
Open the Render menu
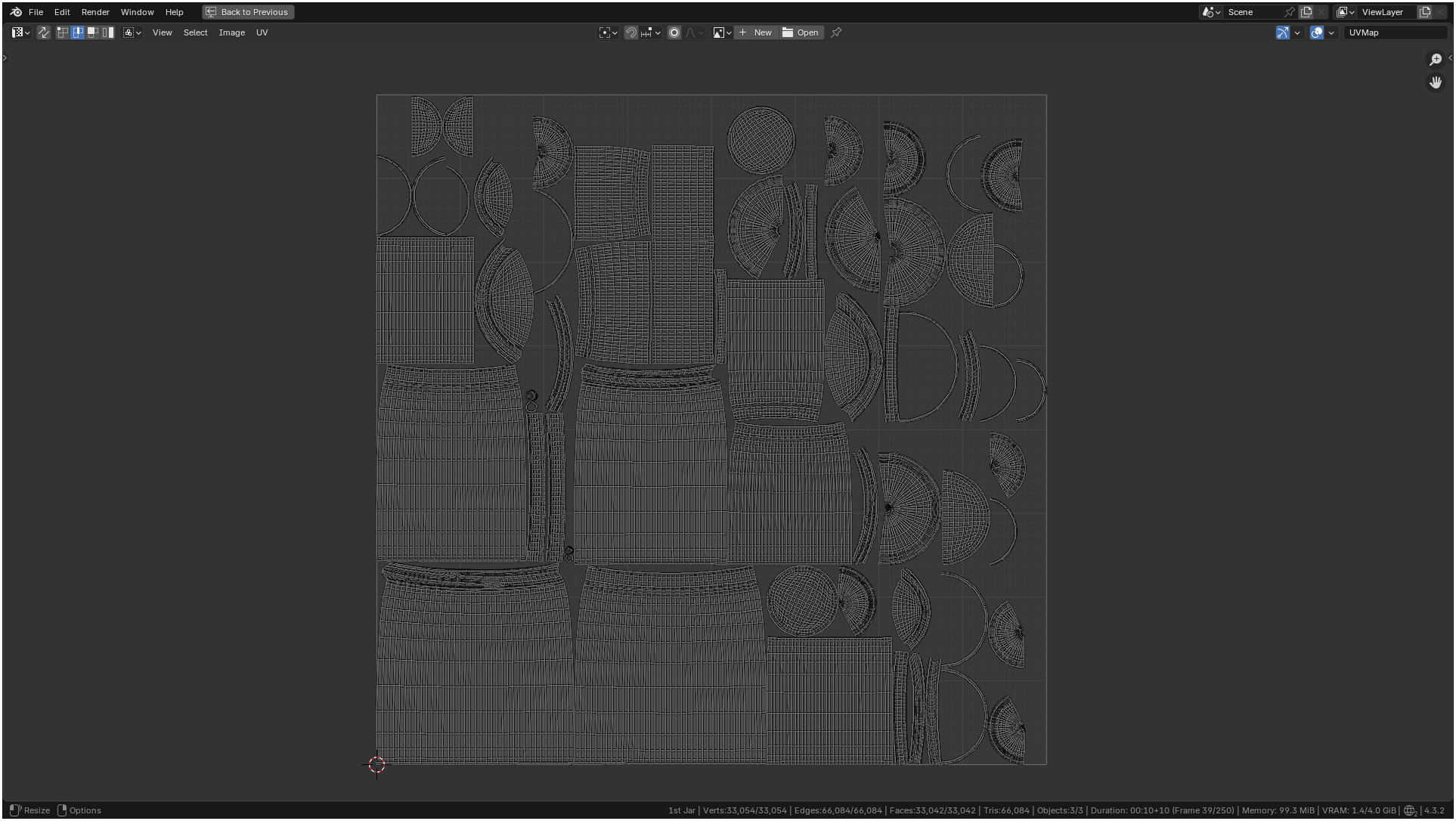(95, 12)
